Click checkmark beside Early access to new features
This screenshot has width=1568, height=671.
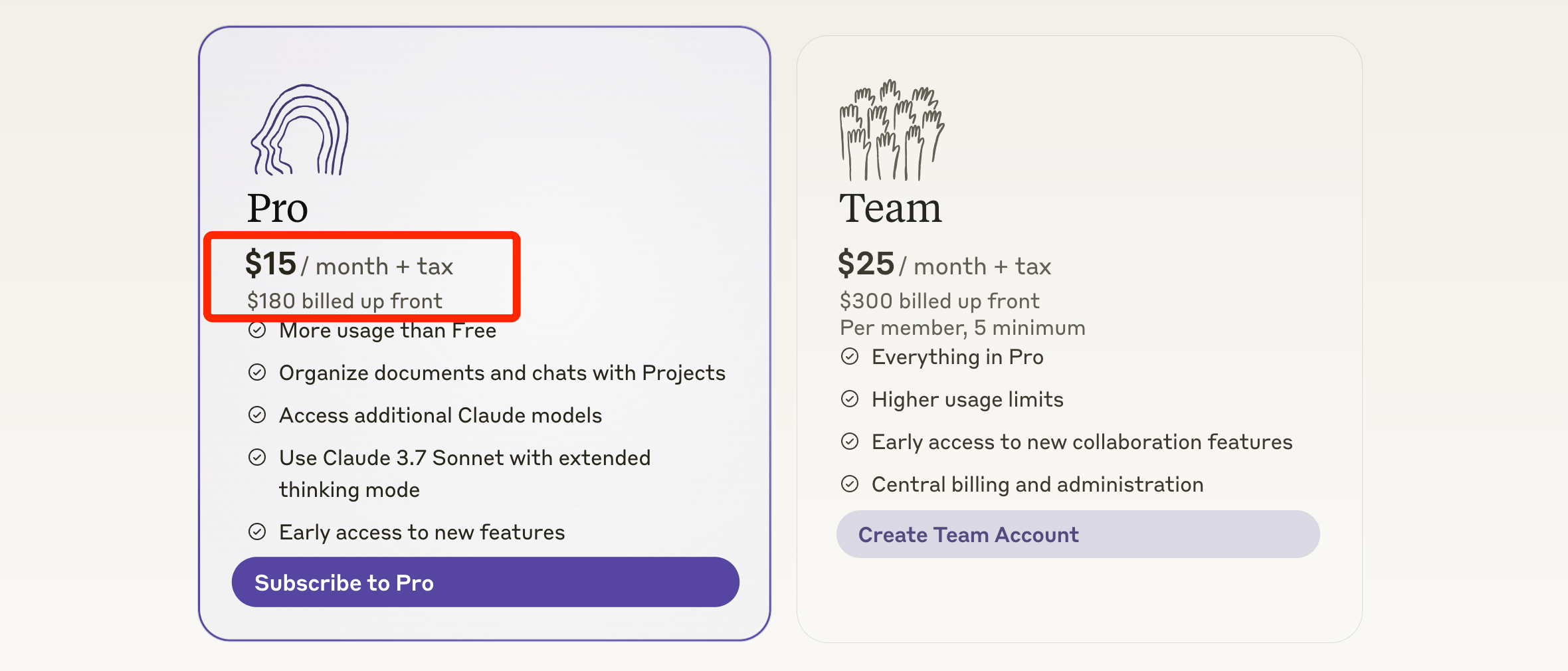[257, 532]
